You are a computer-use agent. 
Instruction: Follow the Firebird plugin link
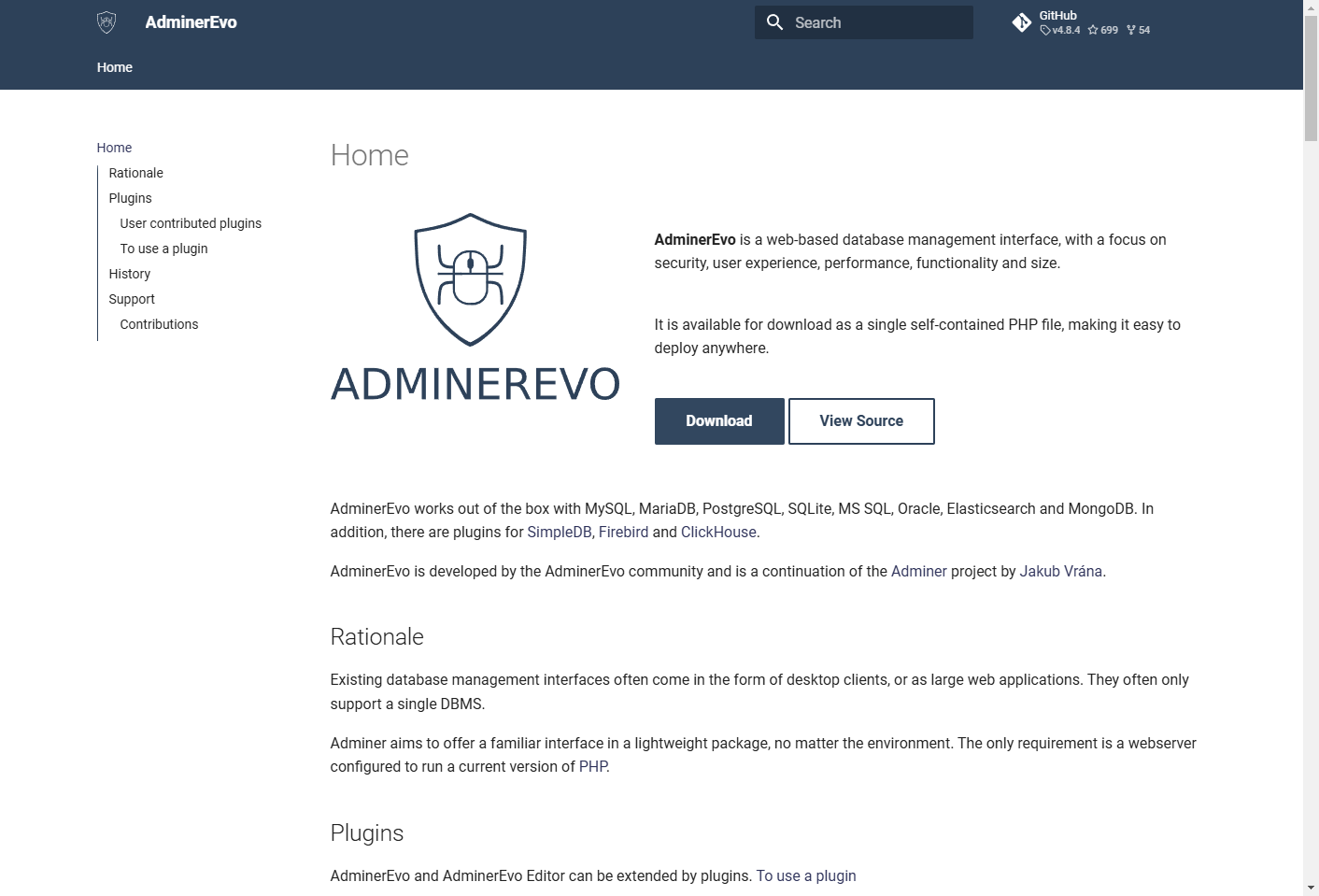point(623,532)
